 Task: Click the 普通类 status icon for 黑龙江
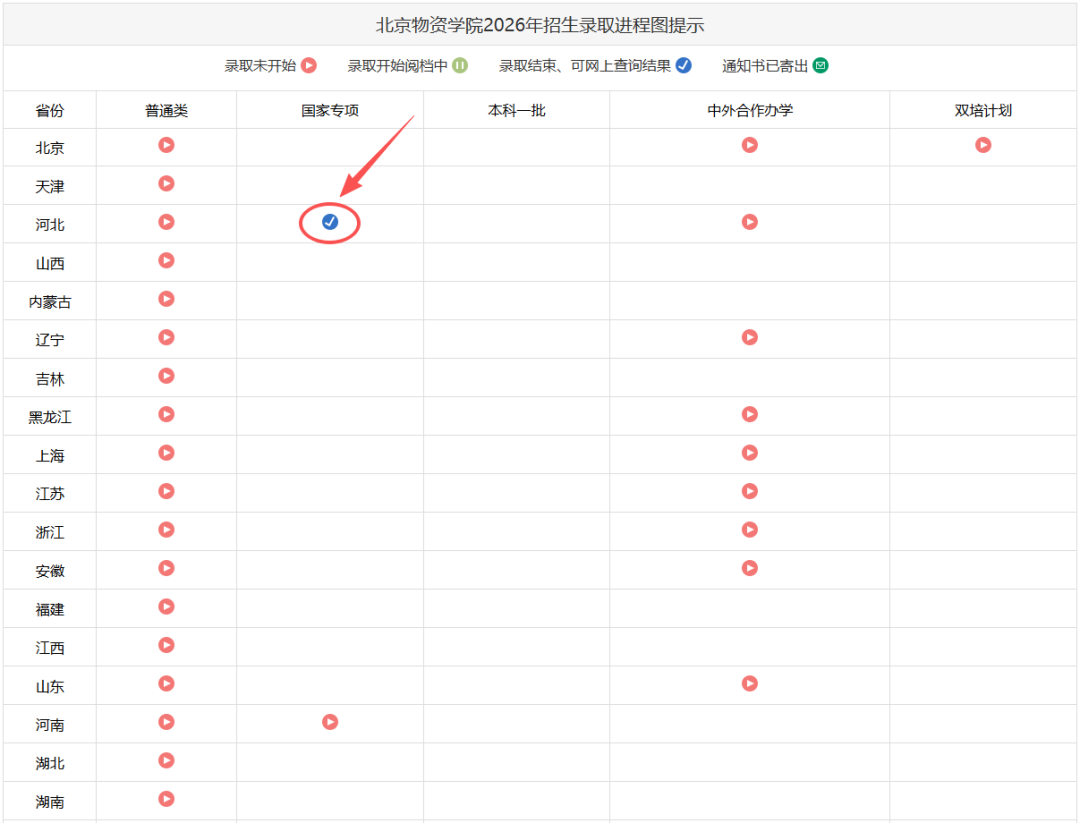point(166,414)
